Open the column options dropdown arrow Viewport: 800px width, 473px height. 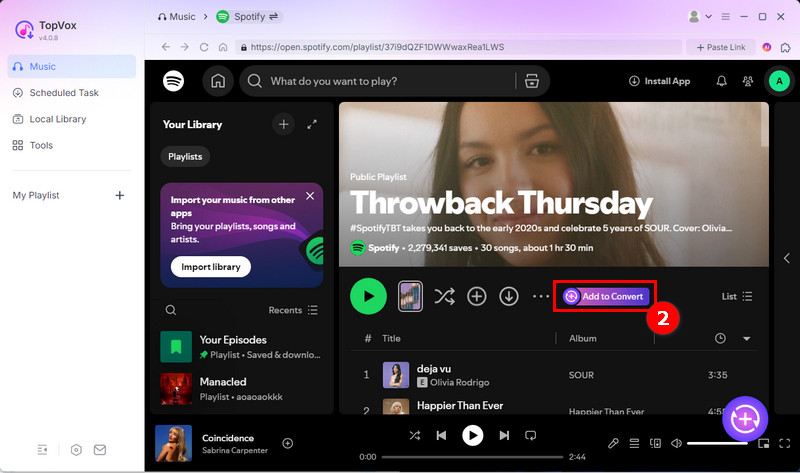[746, 339]
